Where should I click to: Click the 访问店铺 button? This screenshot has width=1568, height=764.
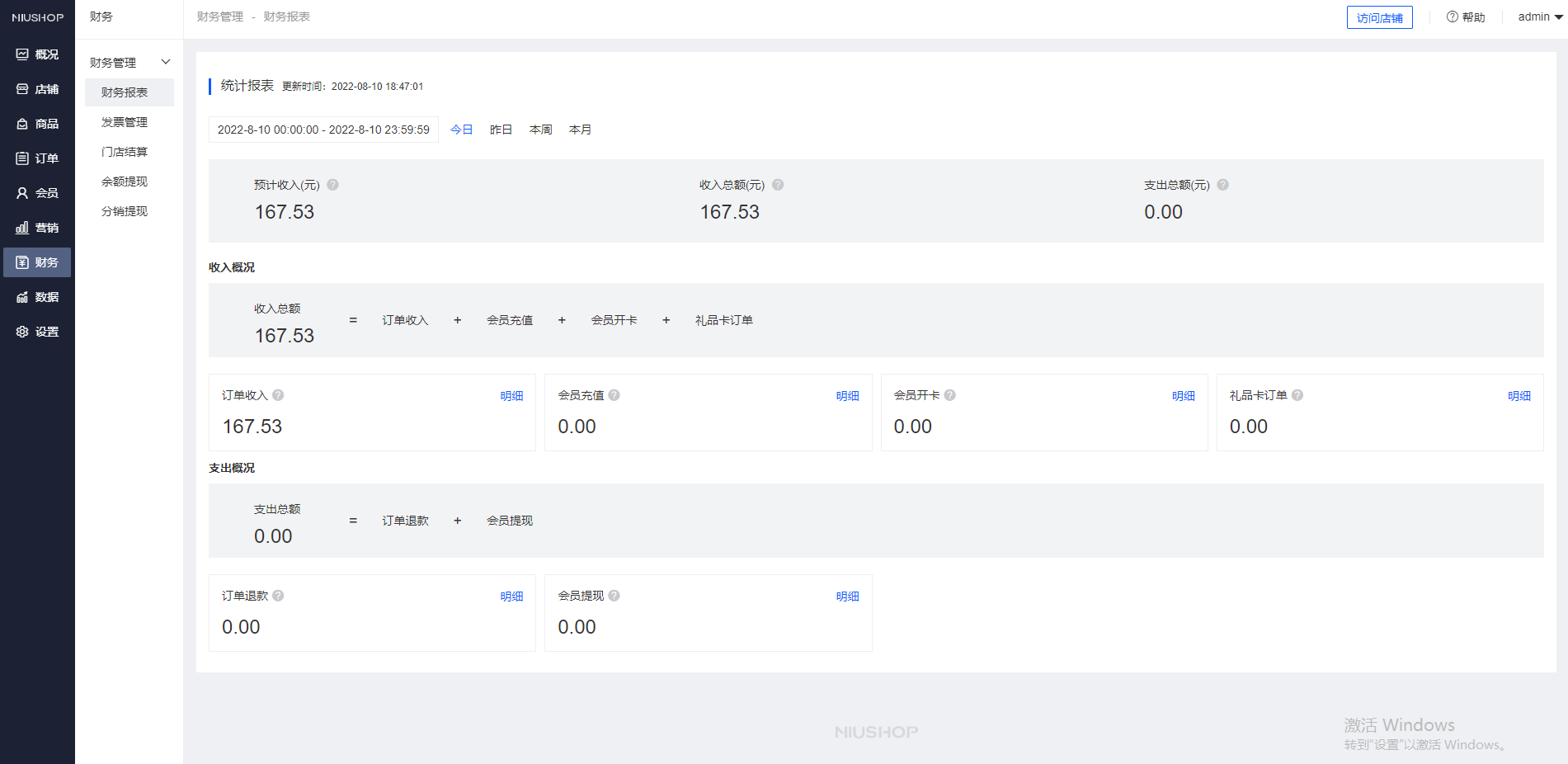click(1379, 17)
